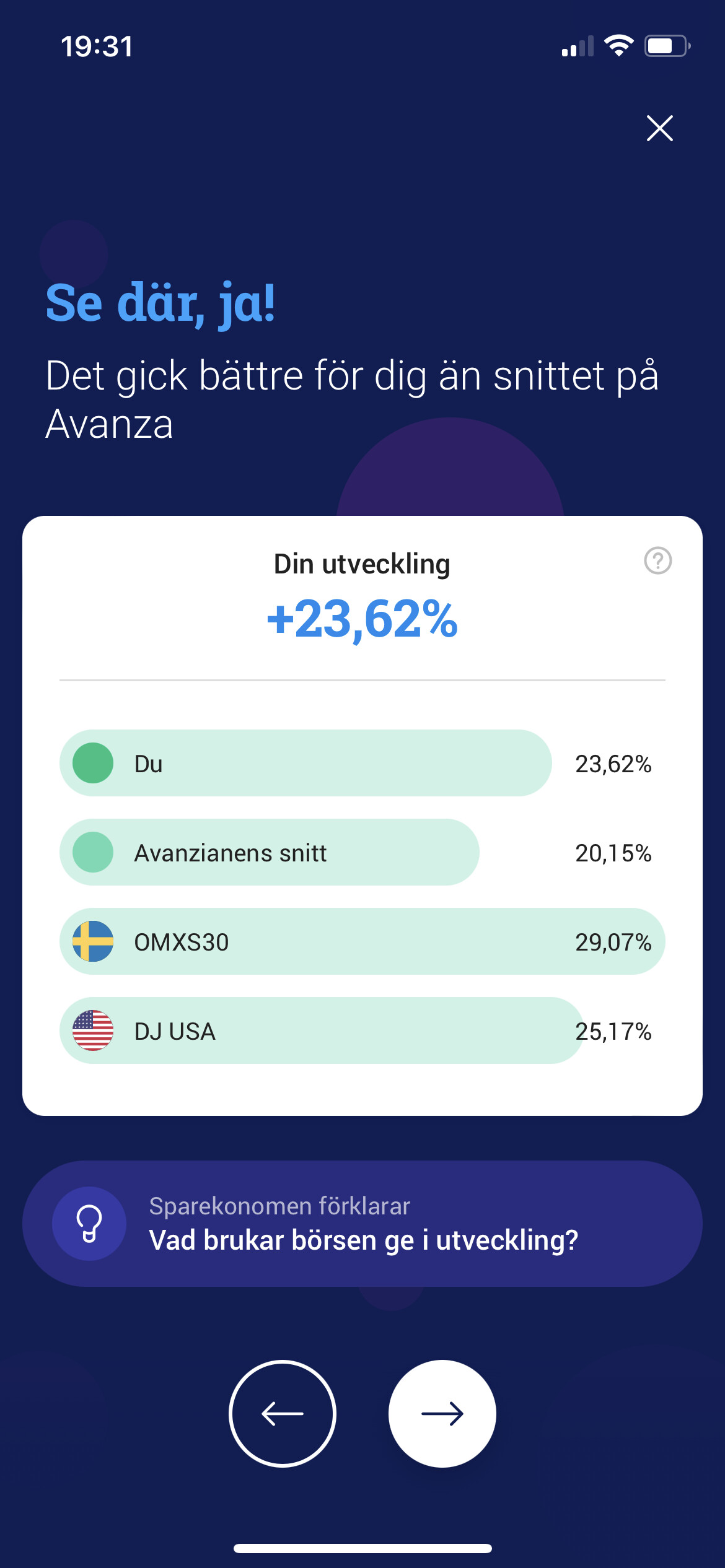The height and width of the screenshot is (1568, 725).
Task: Tap the +23,62% development figure
Action: coord(362,619)
